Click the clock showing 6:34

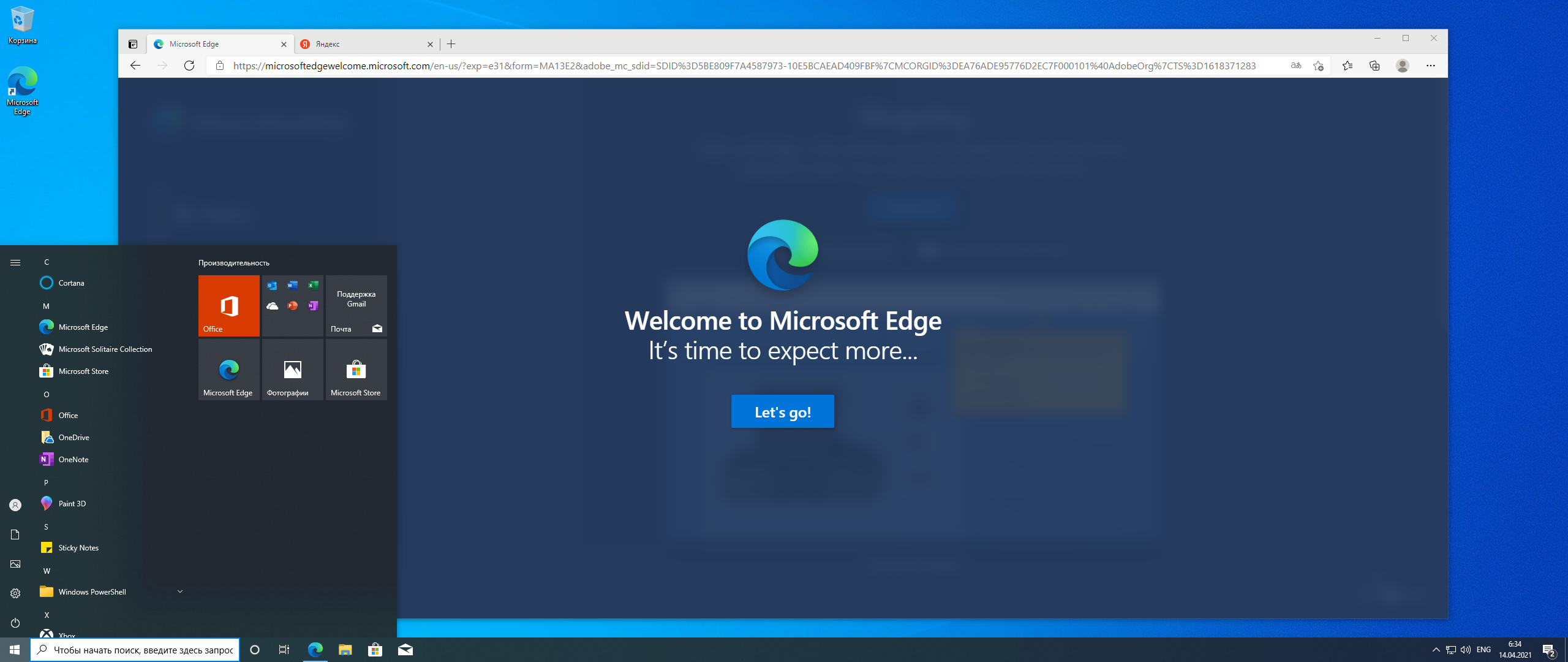pos(1515,650)
